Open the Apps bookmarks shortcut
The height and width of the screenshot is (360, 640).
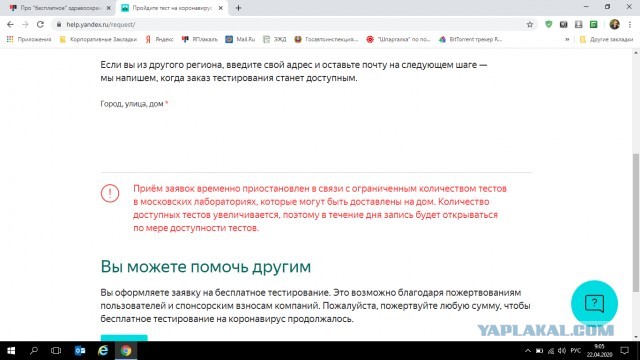tap(29, 39)
